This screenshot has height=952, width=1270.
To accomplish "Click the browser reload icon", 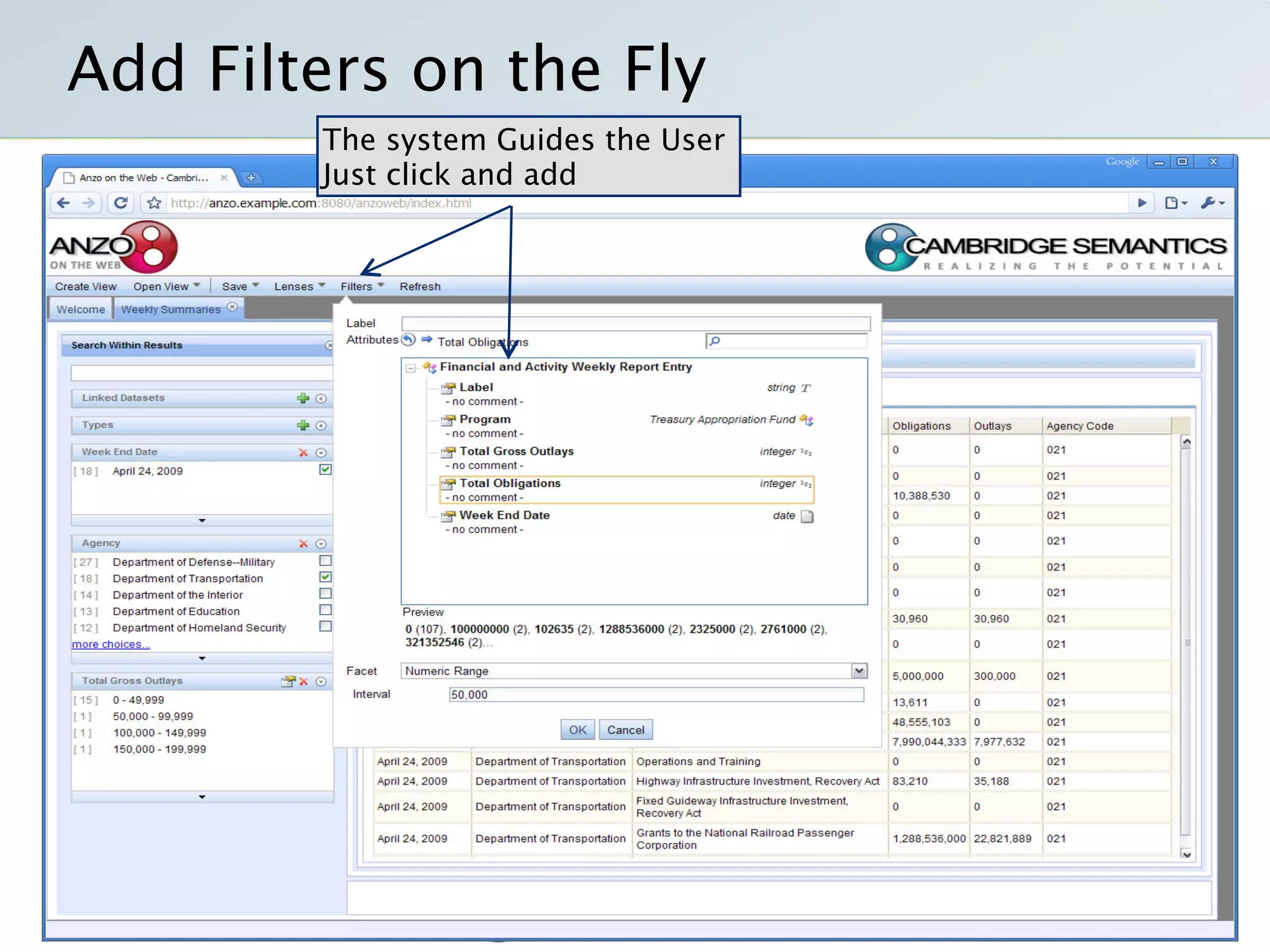I will tap(121, 203).
